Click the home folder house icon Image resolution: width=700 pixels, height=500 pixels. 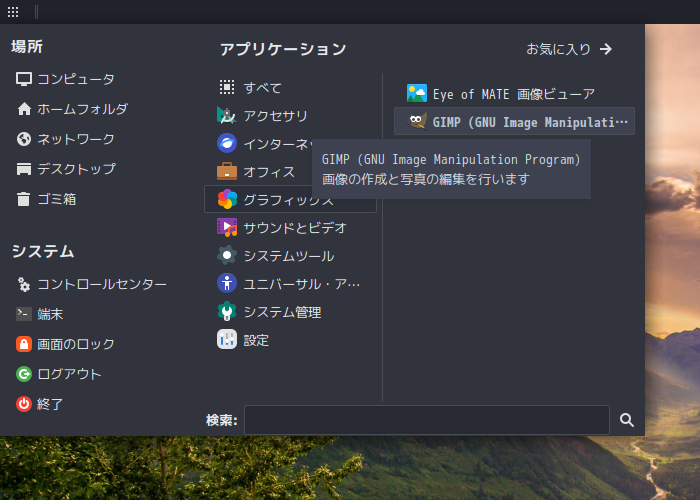(x=24, y=109)
